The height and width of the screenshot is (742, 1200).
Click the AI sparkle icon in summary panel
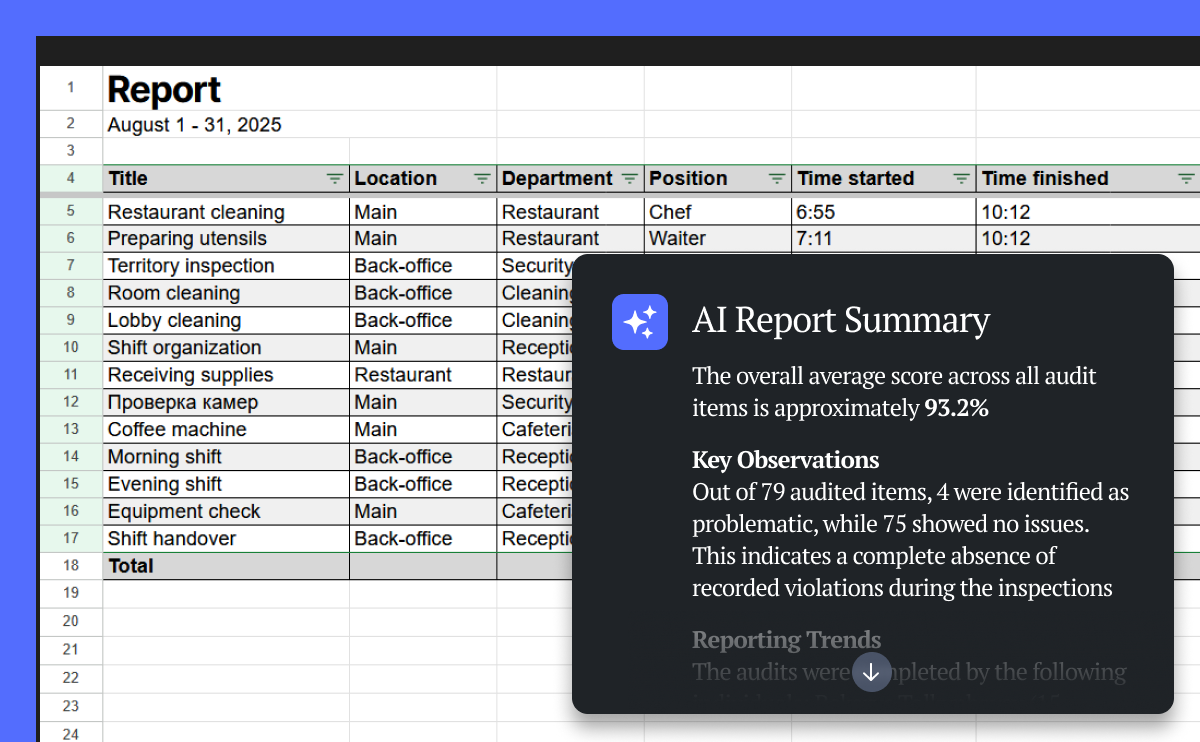639,322
